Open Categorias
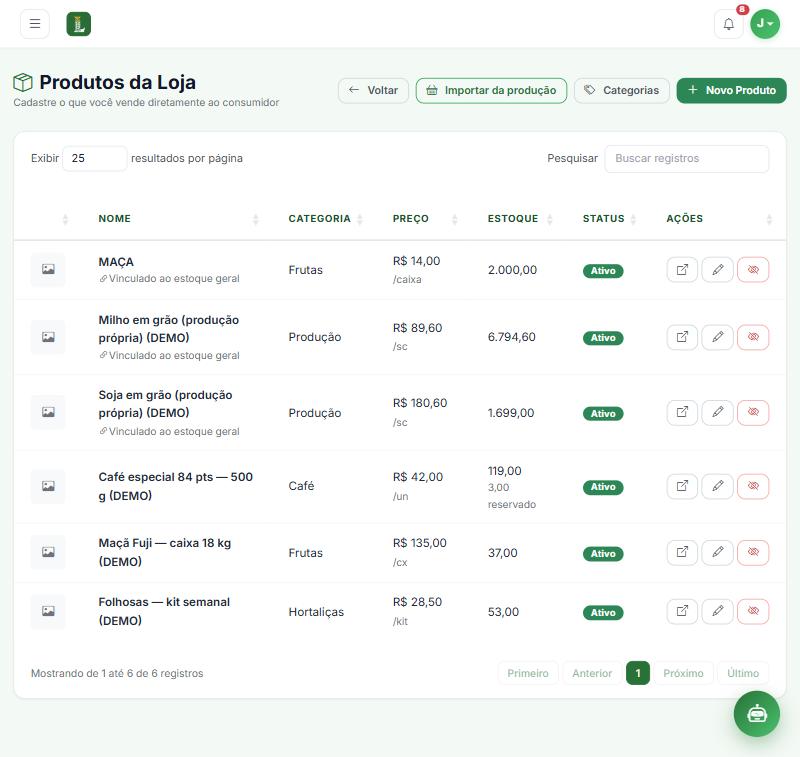The image size is (800, 757). pos(622,90)
